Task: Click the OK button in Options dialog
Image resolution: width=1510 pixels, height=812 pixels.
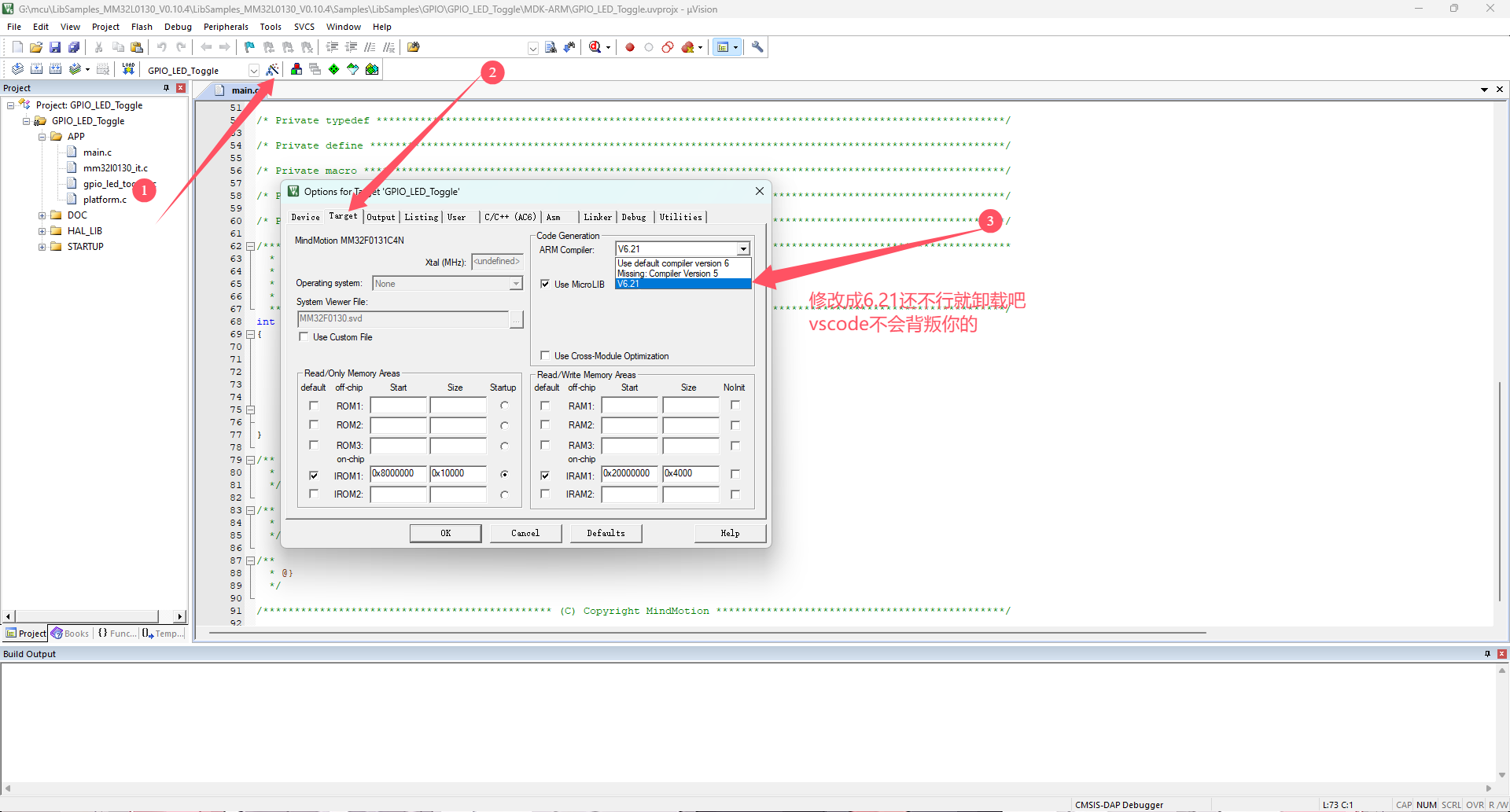Action: click(x=445, y=533)
